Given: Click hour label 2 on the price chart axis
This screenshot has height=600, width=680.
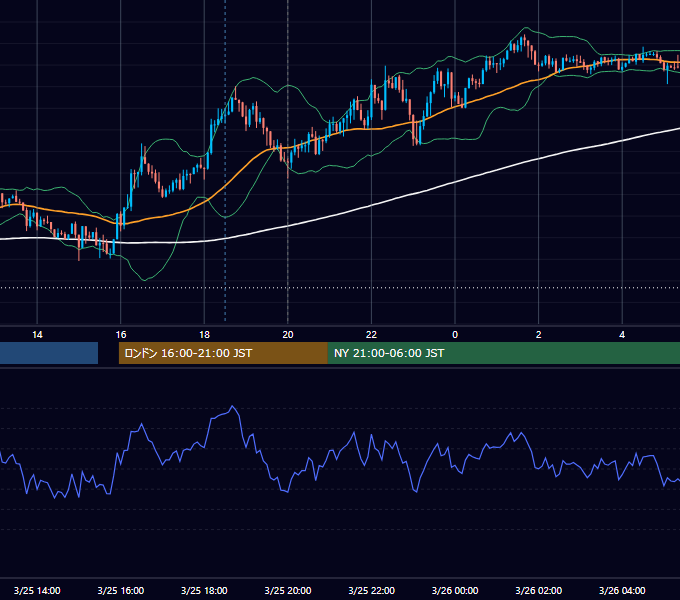Looking at the screenshot, I should click(539, 335).
